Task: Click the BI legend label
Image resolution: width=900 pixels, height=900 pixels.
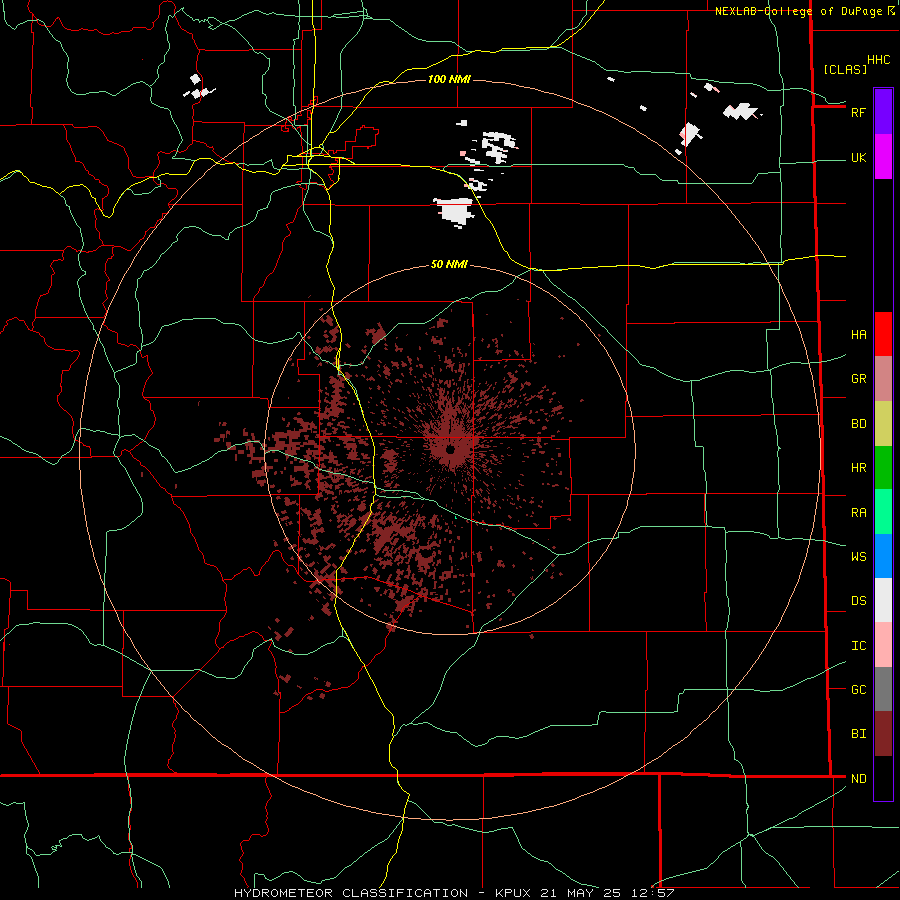Action: pos(858,734)
